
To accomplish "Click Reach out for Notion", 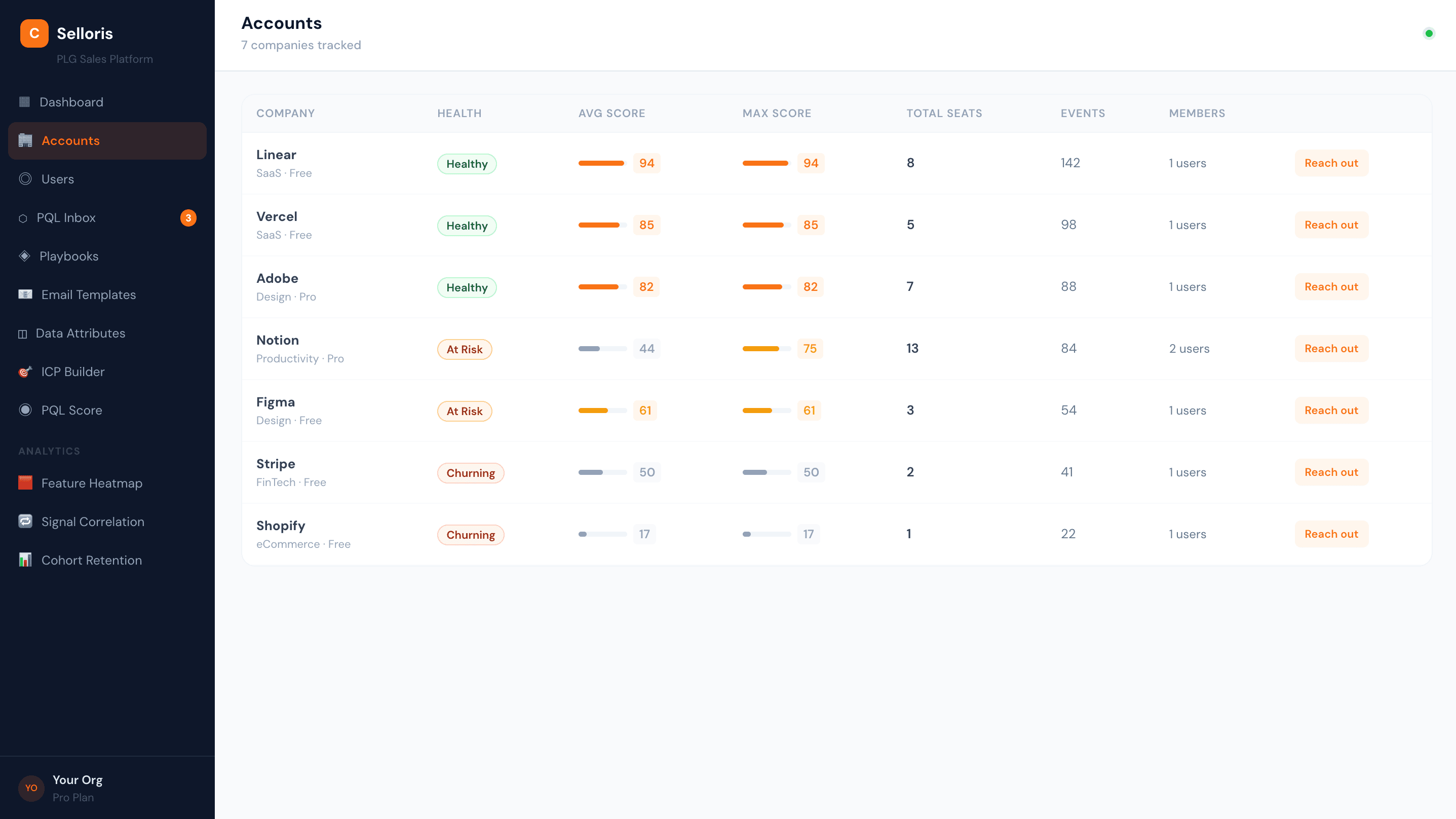I will (x=1331, y=348).
